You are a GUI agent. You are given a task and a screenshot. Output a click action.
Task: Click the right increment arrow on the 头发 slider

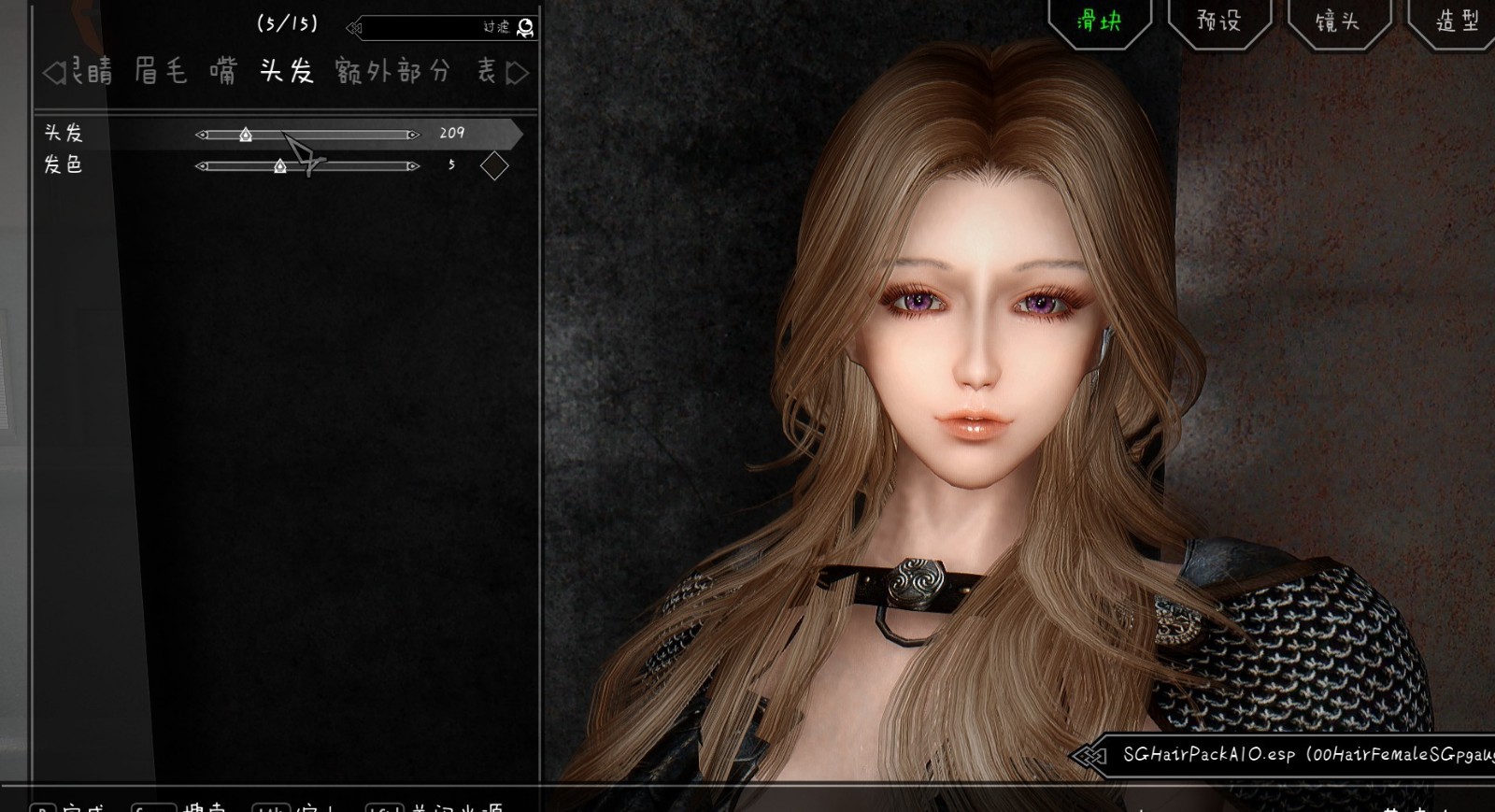click(413, 135)
